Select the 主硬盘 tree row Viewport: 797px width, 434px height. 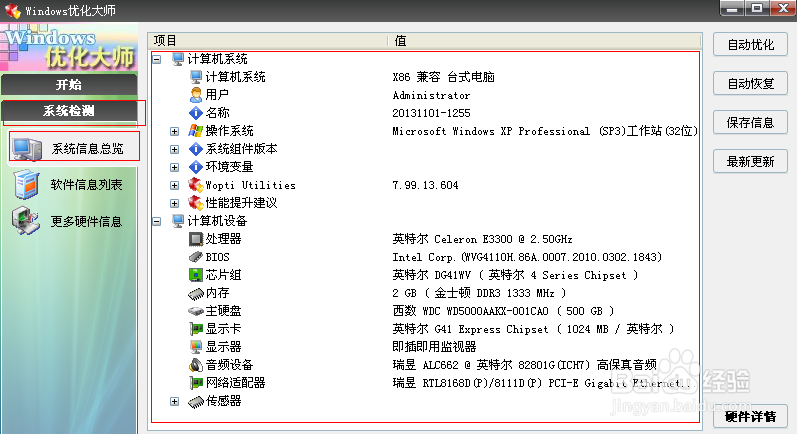tap(425, 311)
